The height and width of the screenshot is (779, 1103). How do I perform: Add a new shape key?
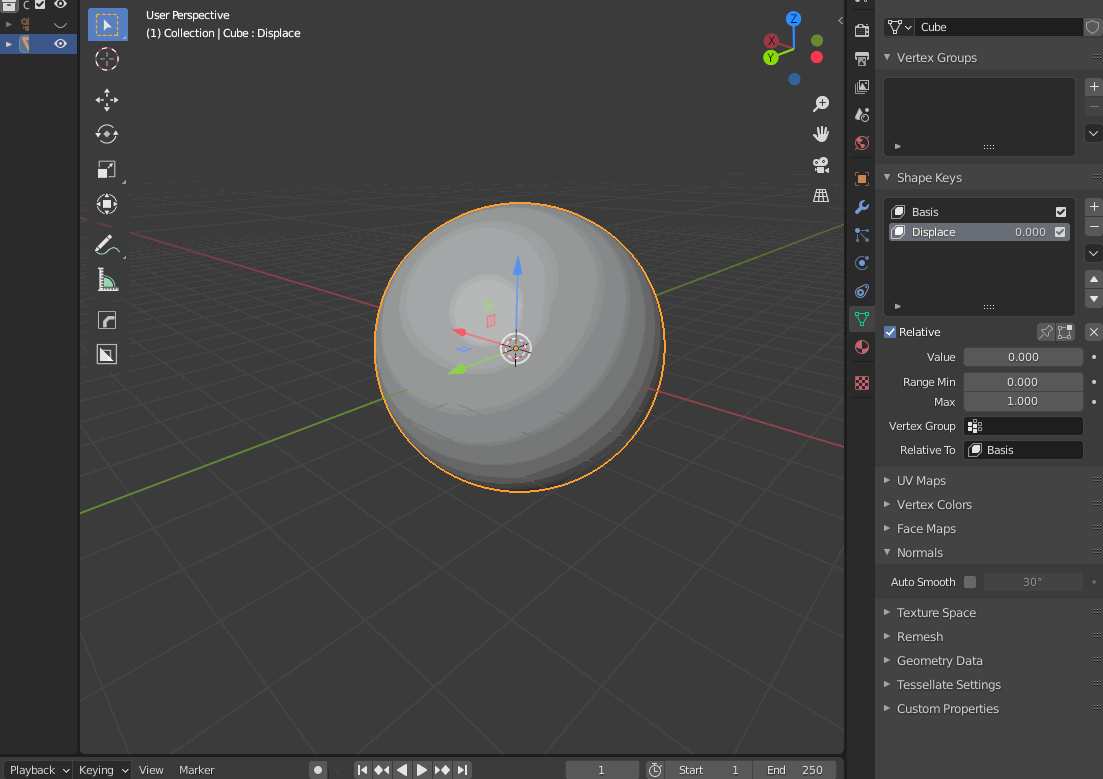click(x=1094, y=207)
